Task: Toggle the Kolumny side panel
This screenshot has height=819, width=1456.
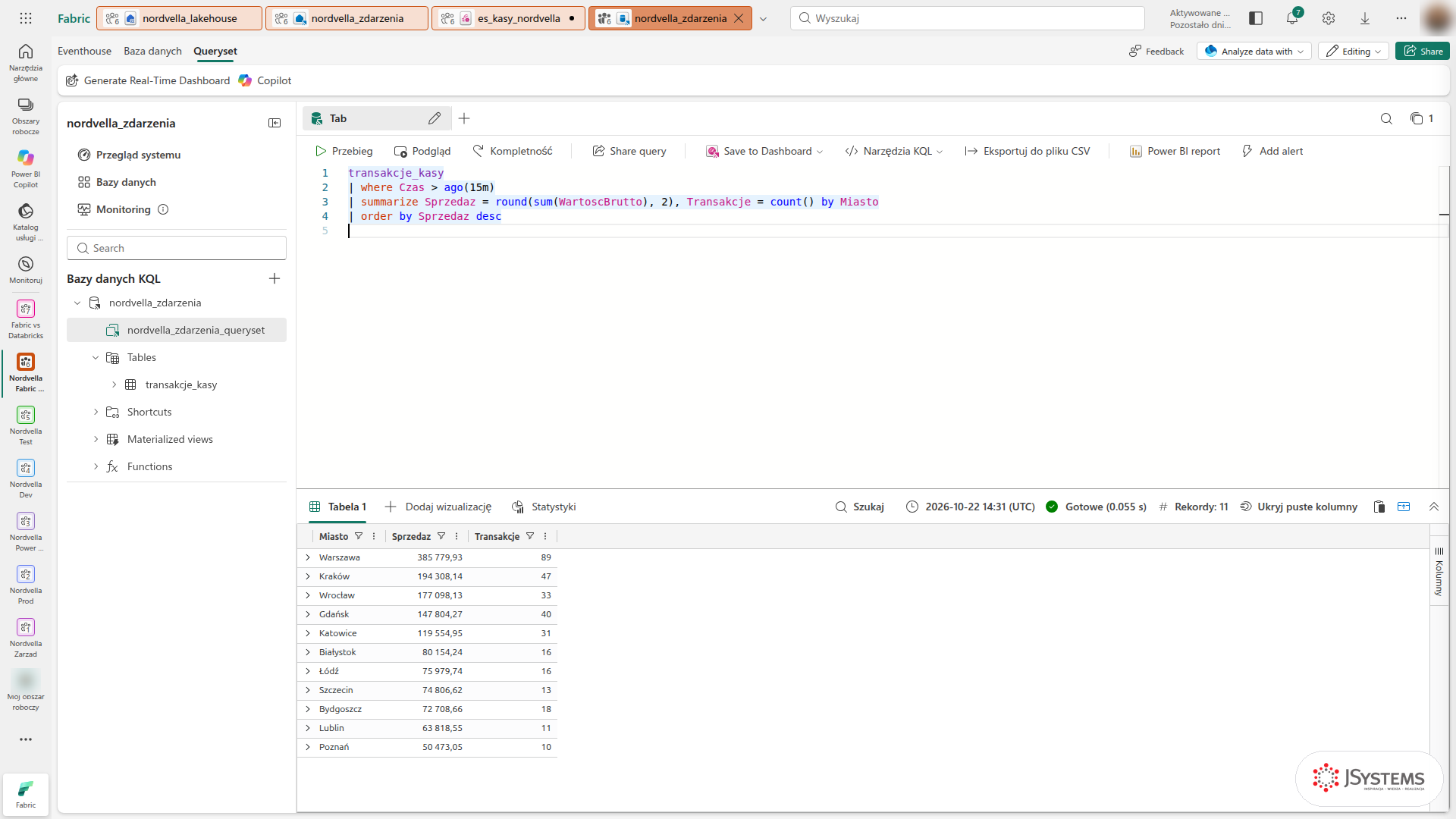Action: pos(1439,572)
